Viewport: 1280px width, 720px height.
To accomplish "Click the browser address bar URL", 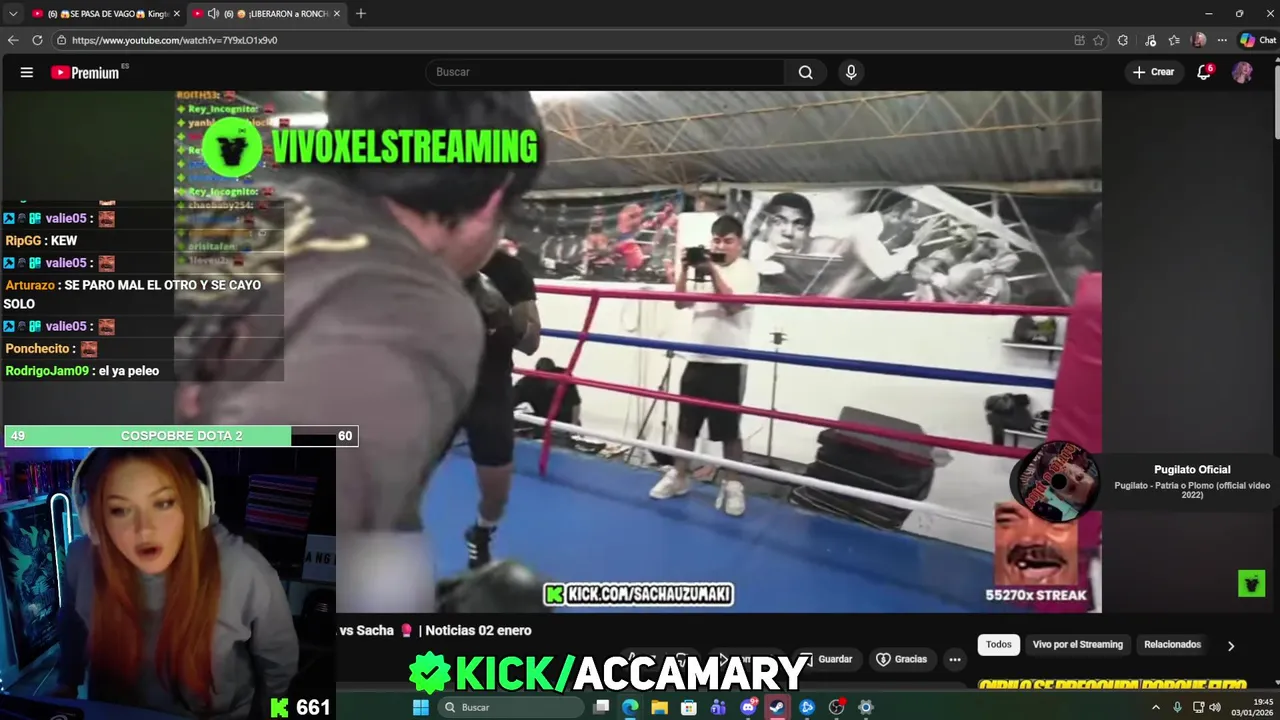I will point(174,40).
